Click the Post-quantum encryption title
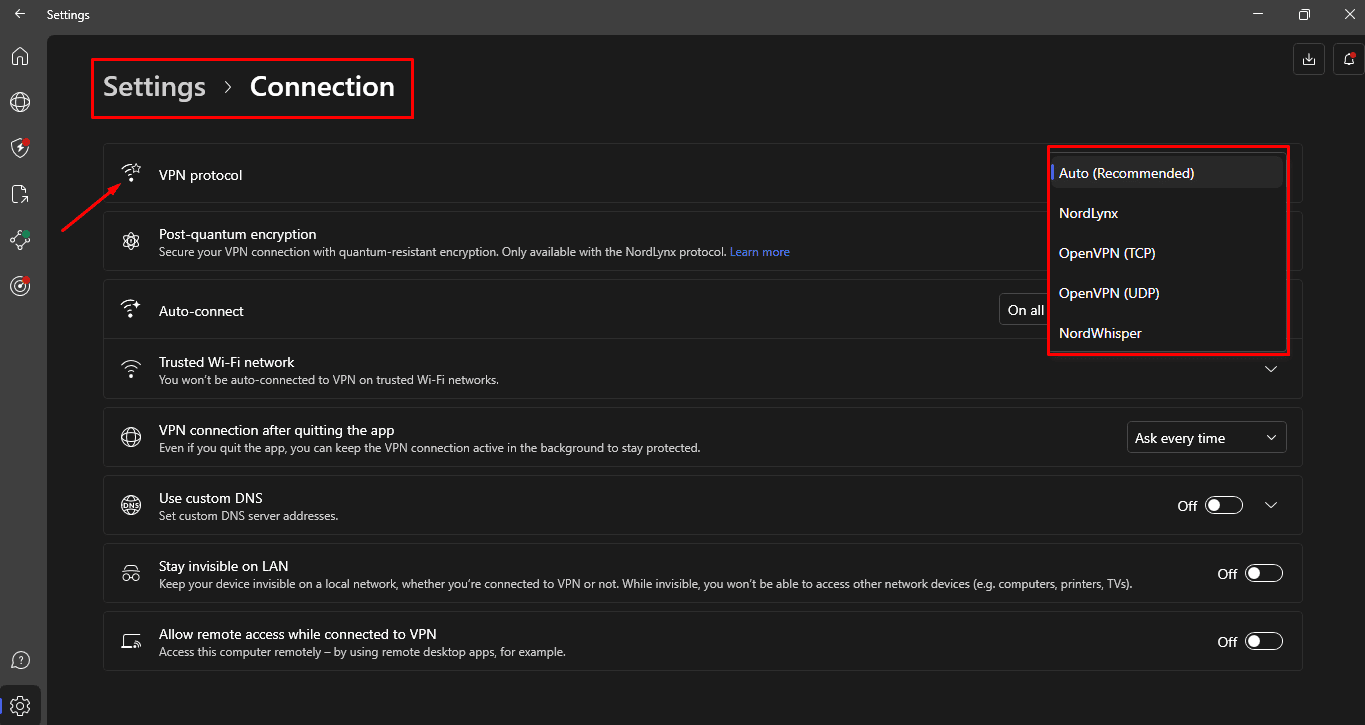Screen dimensions: 1365x725 238,234
